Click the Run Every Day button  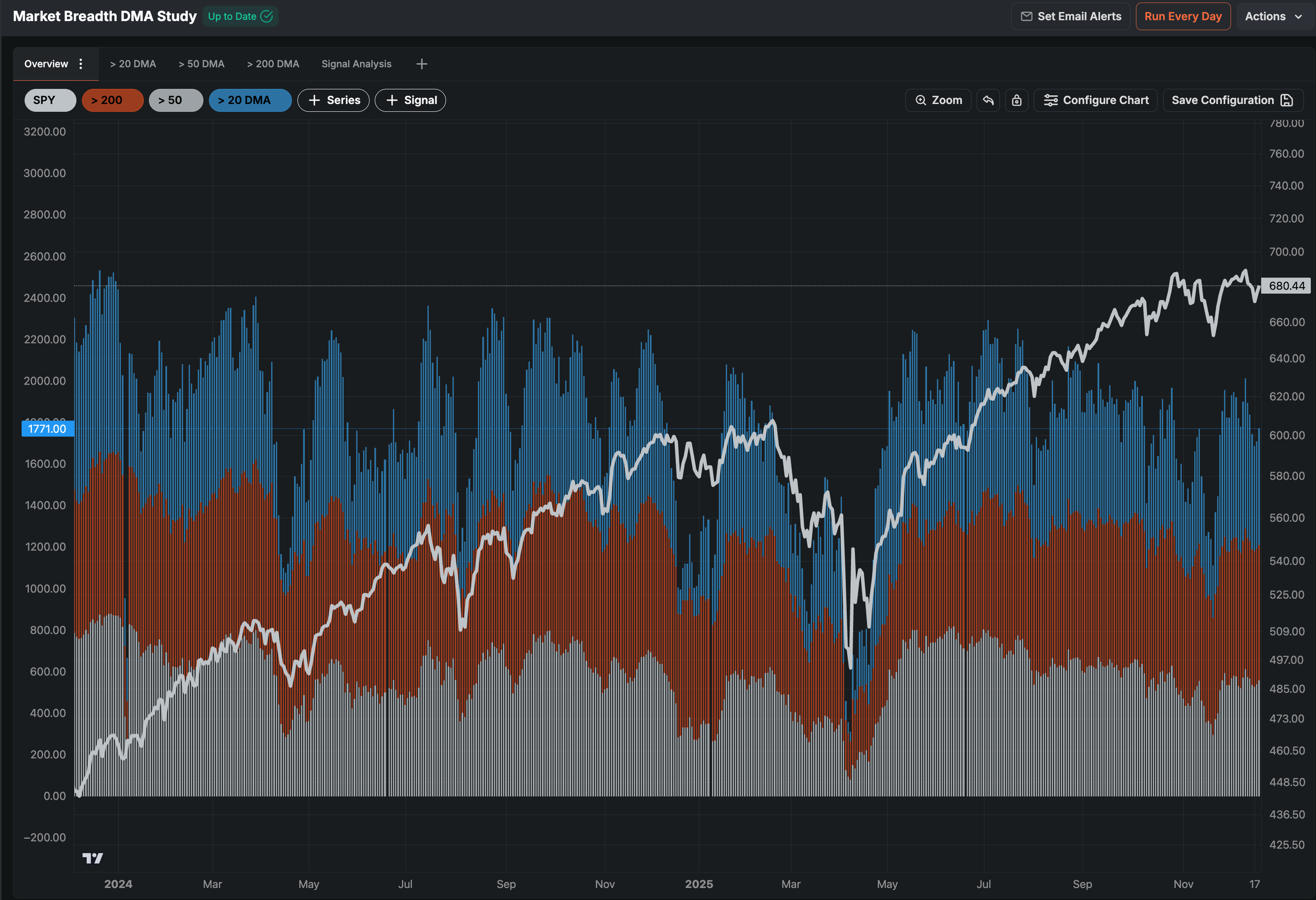1182,16
